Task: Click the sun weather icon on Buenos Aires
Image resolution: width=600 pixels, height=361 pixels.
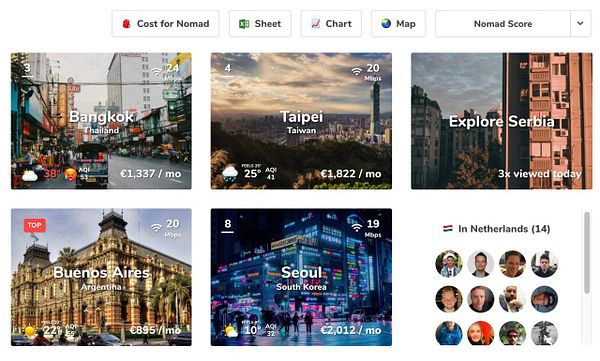Action: coord(29,331)
